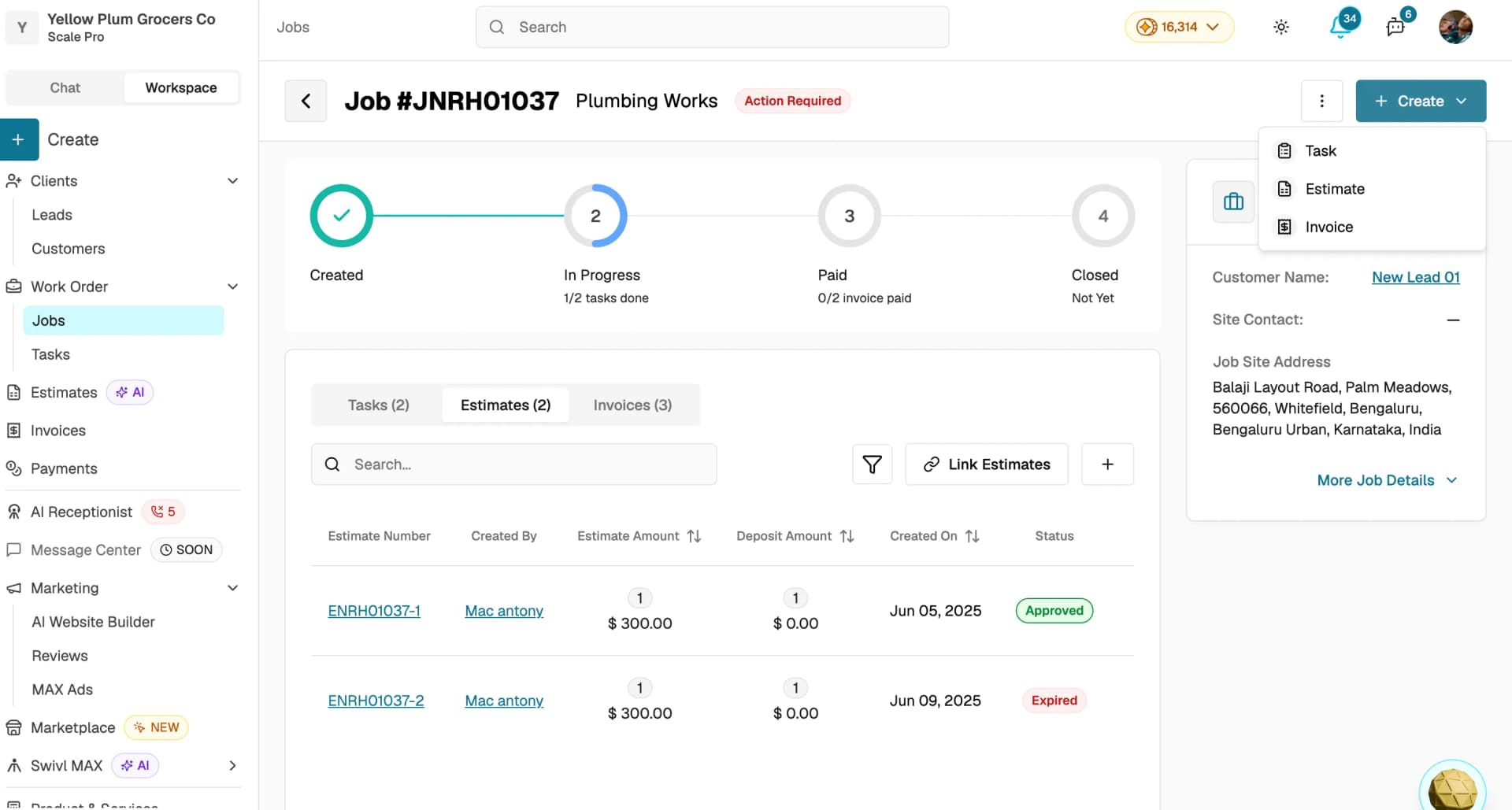Click the In Progress step 2 circle
1512x810 pixels.
pos(595,216)
